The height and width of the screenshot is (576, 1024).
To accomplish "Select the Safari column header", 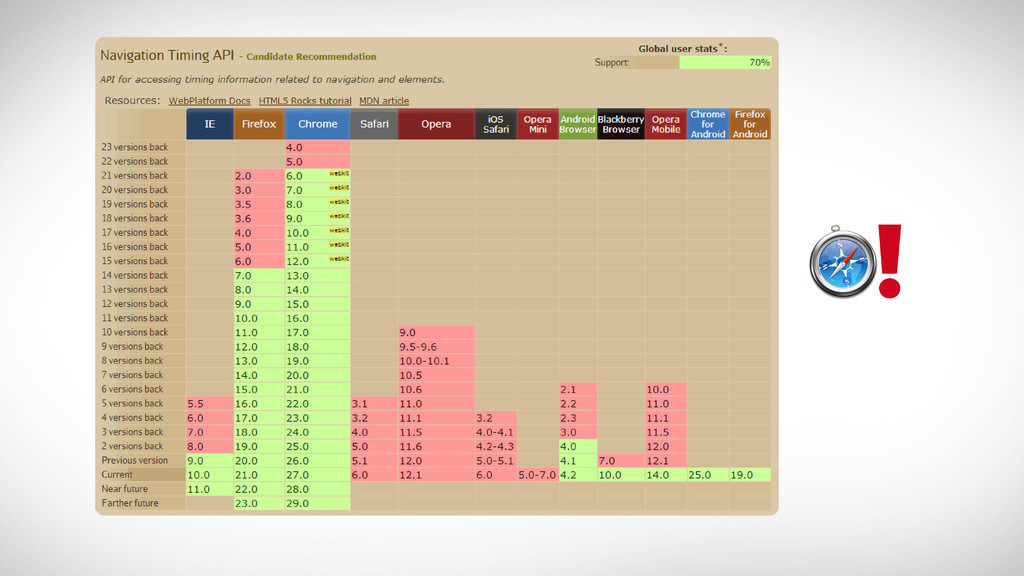I will pyautogui.click(x=374, y=124).
